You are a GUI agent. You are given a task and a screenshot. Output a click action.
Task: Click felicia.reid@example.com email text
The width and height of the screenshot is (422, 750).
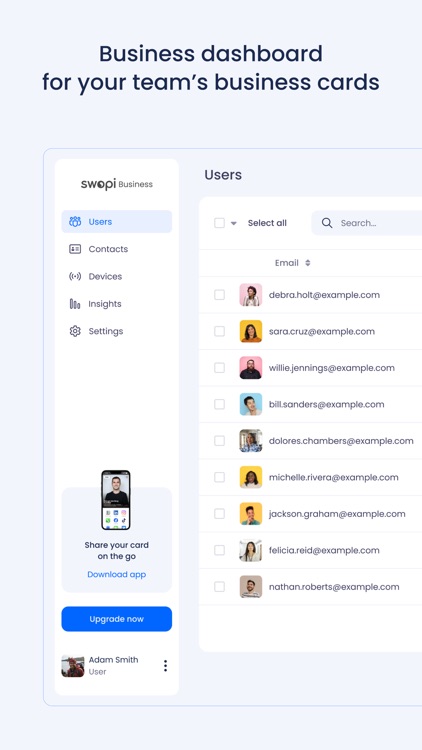click(x=324, y=550)
